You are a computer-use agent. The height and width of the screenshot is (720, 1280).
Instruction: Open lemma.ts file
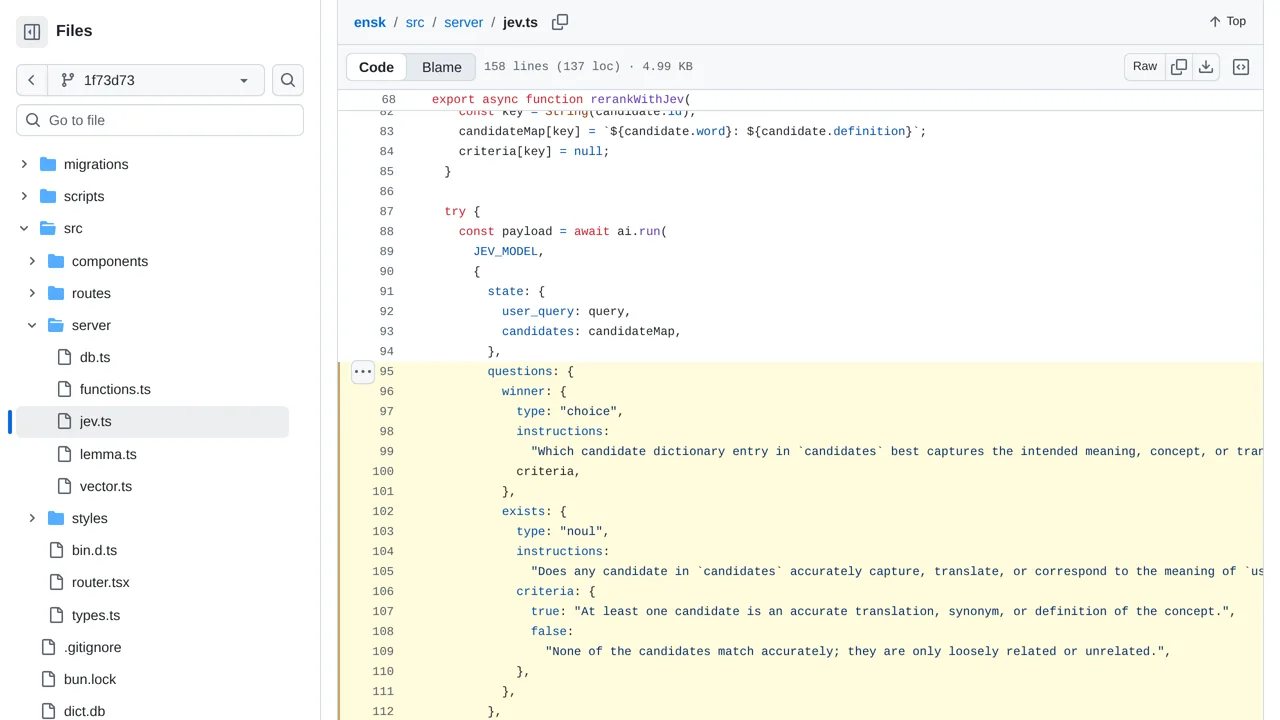(108, 454)
